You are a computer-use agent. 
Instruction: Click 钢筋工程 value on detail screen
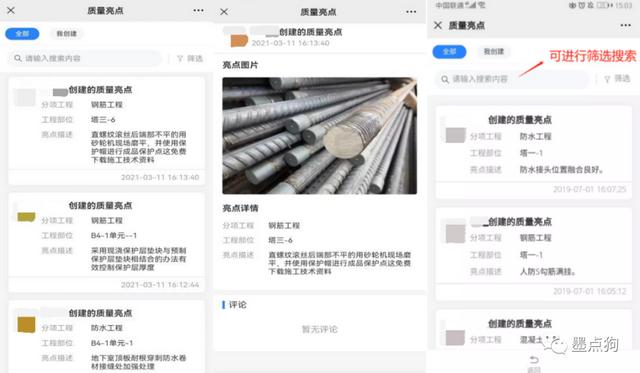[284, 225]
